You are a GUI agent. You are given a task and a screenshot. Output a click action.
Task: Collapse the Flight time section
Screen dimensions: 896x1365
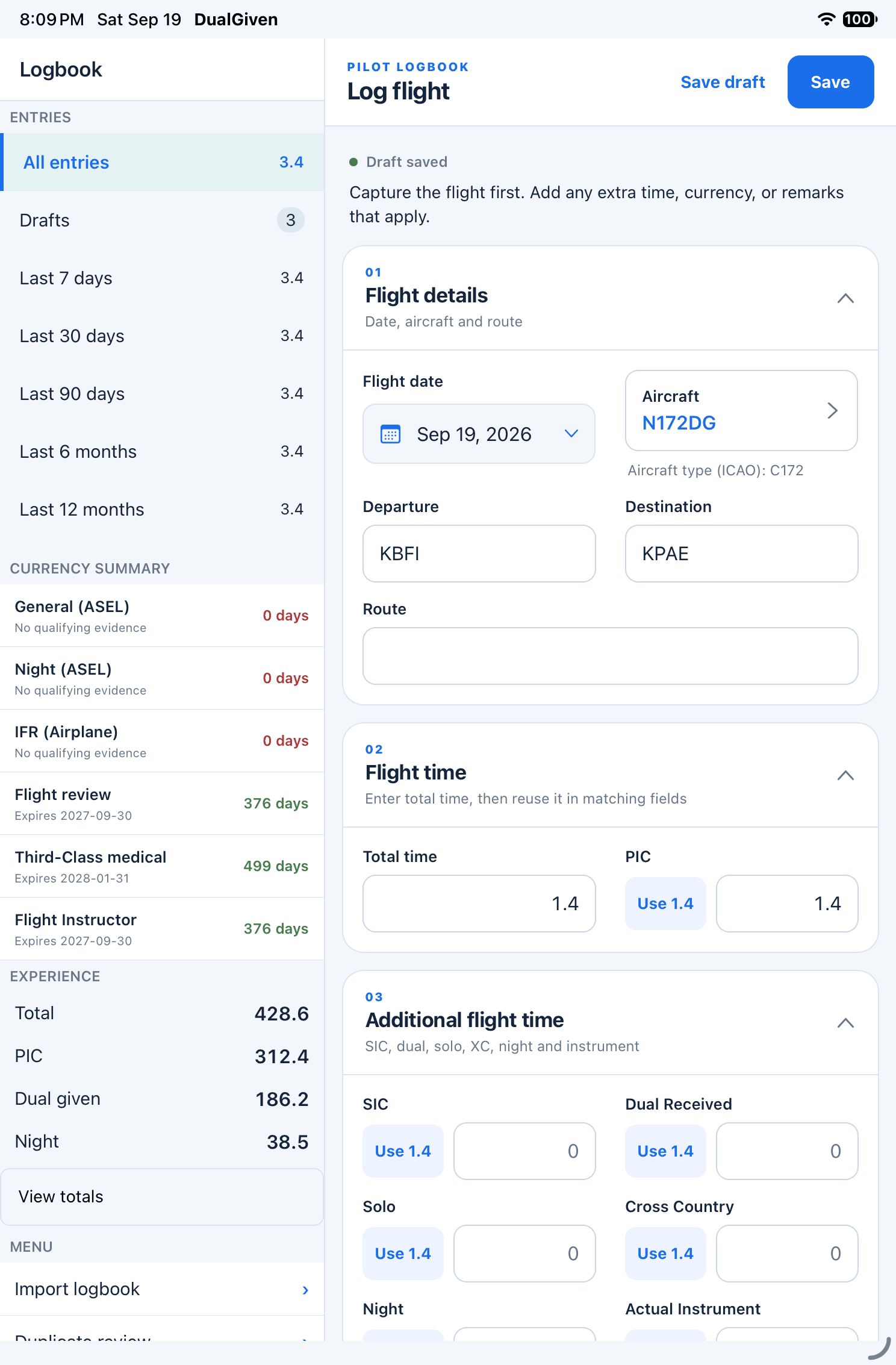[845, 775]
